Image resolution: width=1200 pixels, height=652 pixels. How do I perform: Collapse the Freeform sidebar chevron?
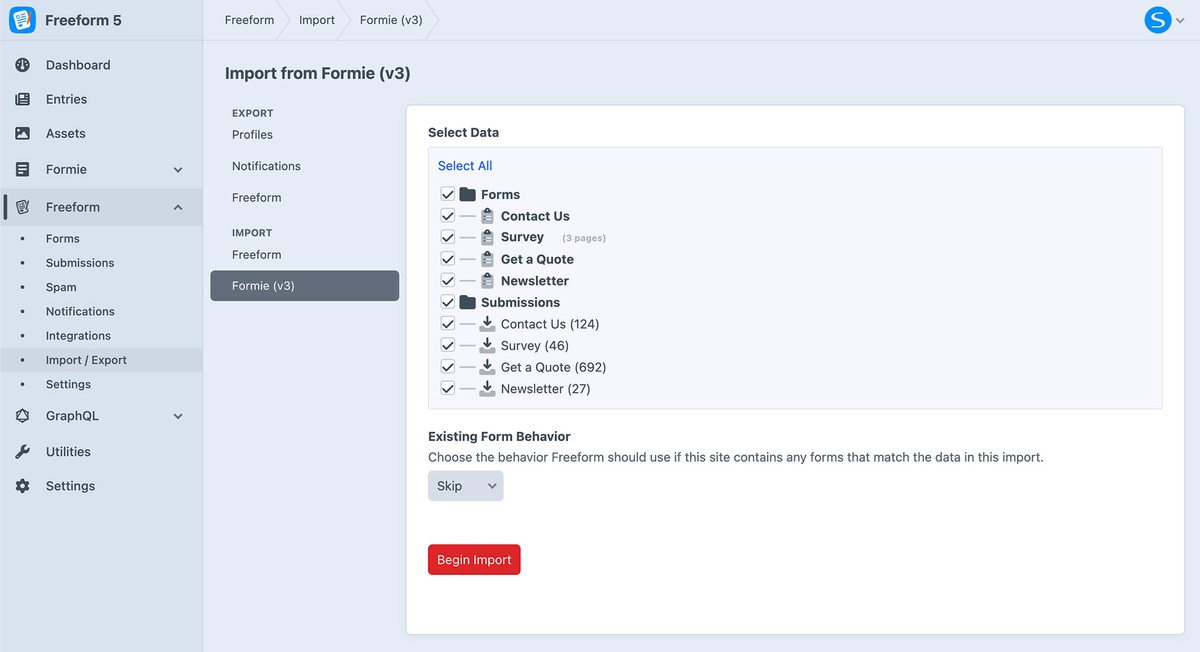(x=178, y=207)
